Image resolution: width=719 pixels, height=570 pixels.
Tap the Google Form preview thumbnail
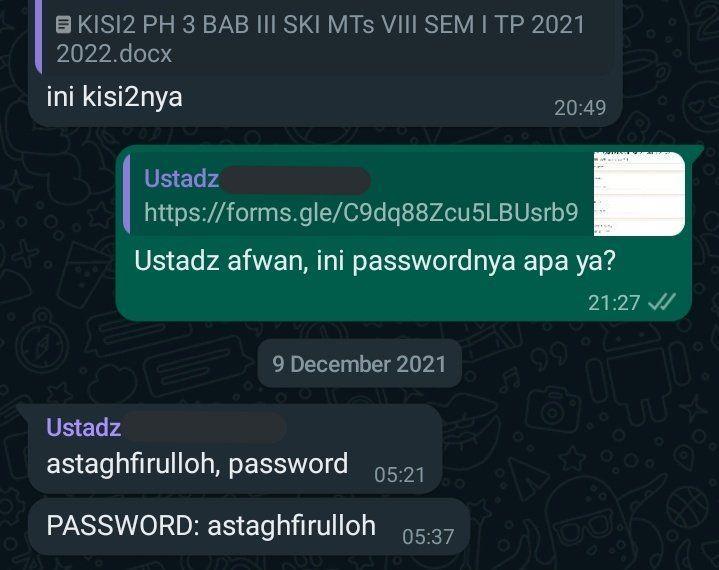(x=639, y=194)
